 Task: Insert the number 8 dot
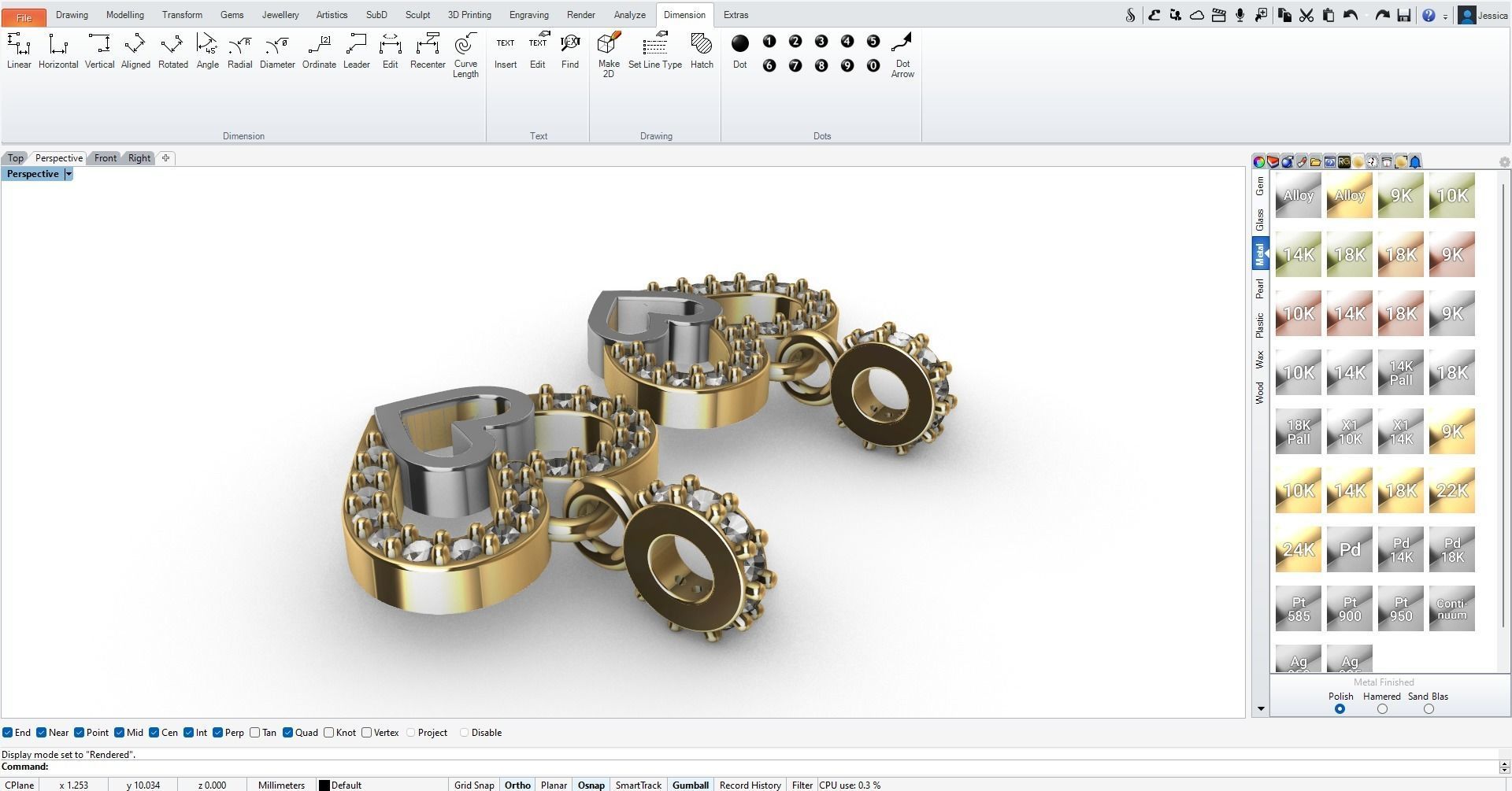pyautogui.click(x=821, y=66)
